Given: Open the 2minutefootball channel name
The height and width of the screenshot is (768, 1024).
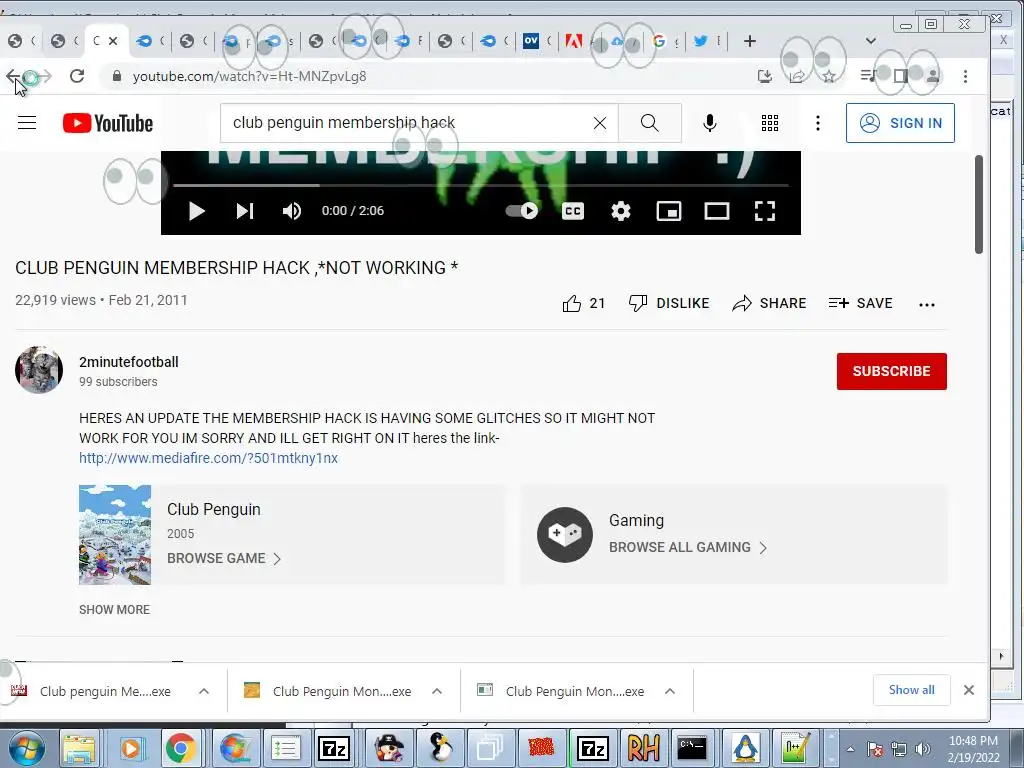Looking at the screenshot, I should coord(129,362).
